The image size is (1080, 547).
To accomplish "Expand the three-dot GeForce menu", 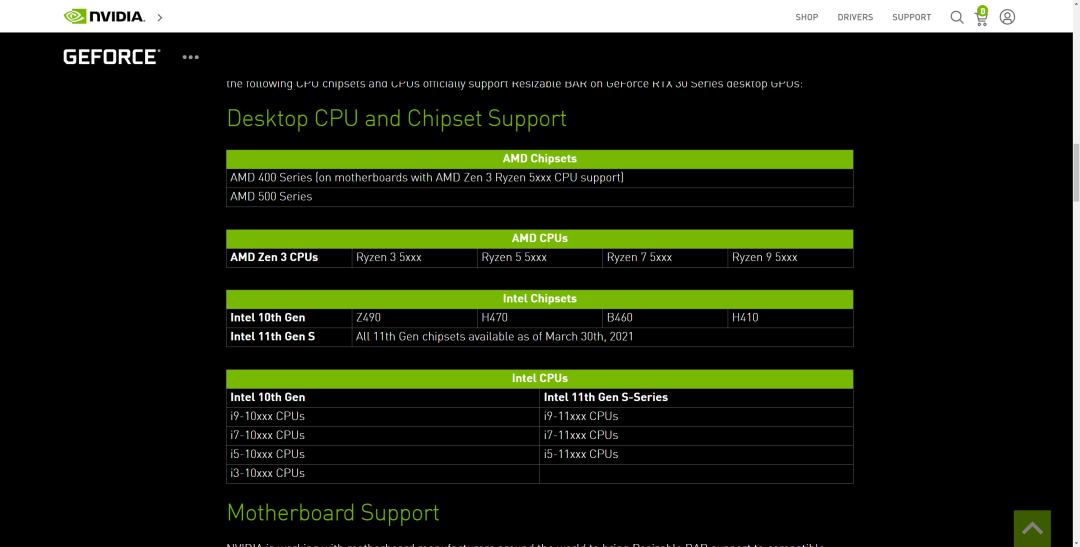I will point(190,57).
